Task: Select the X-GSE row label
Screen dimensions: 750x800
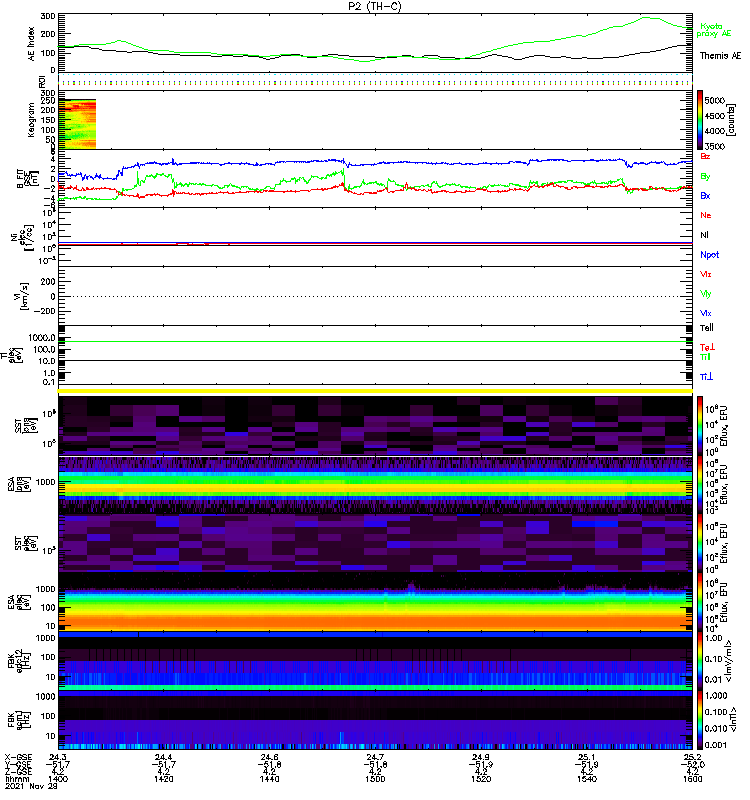Action: [18, 757]
